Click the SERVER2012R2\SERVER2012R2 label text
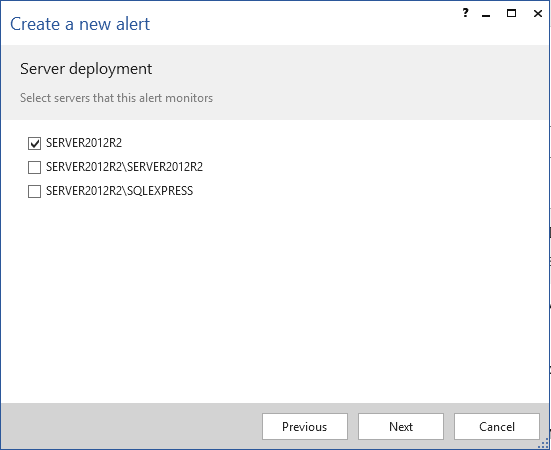 pos(124,167)
